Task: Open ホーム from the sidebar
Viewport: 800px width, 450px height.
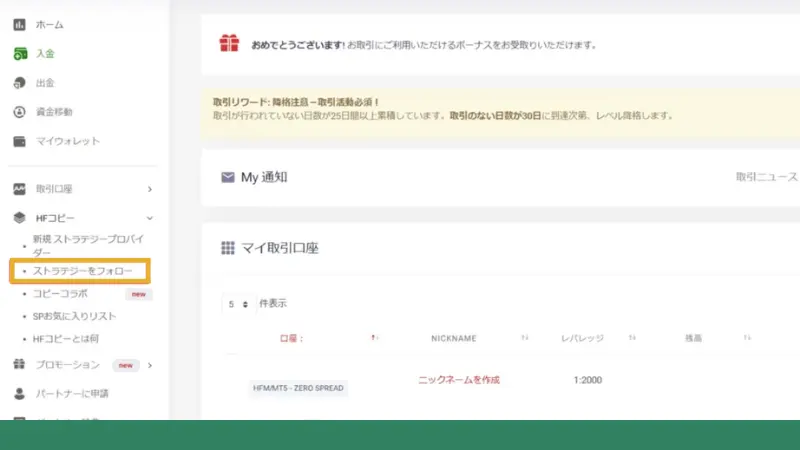Action: pyautogui.click(x=49, y=24)
